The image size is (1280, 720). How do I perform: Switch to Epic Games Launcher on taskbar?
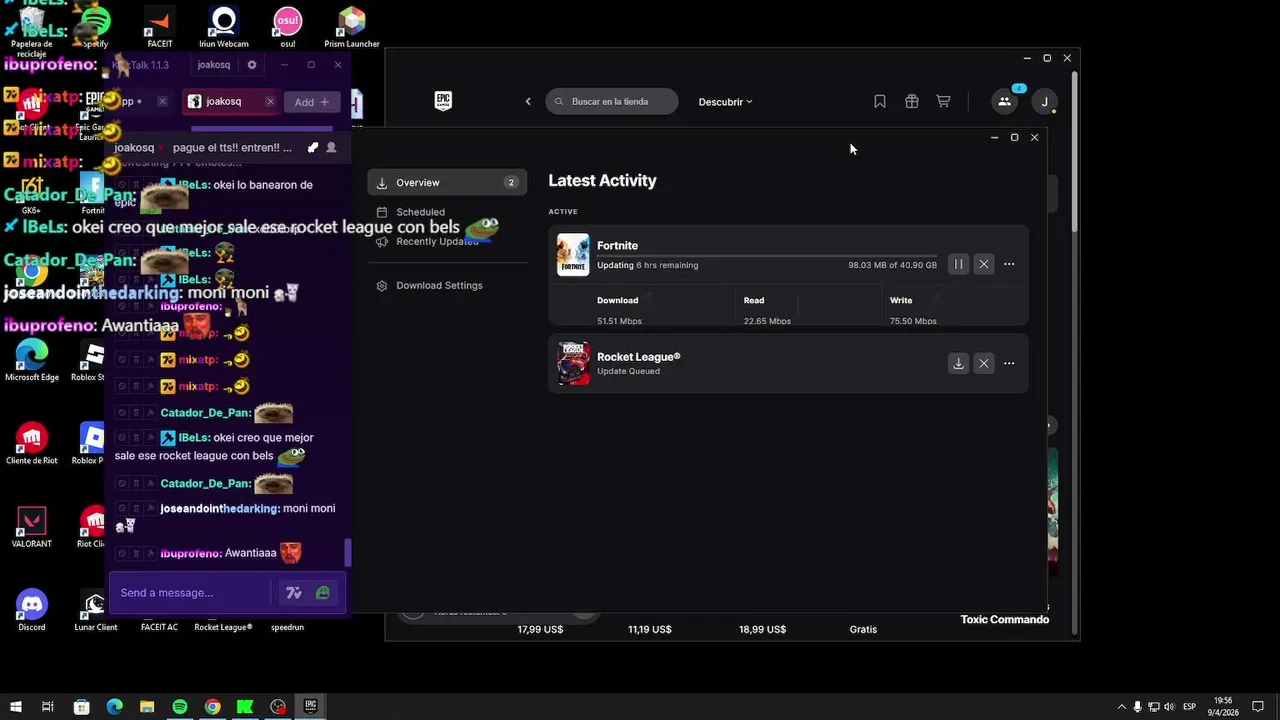311,707
